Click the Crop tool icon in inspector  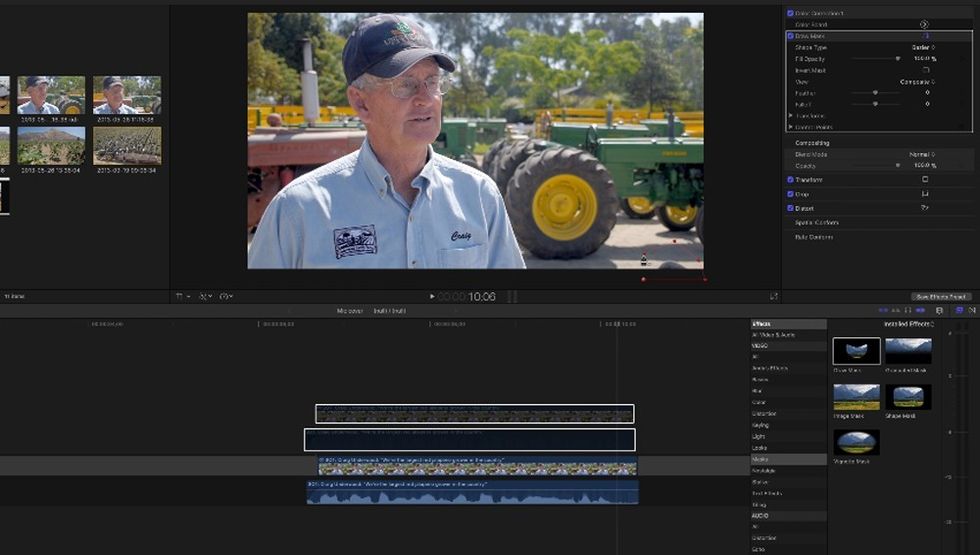925,194
